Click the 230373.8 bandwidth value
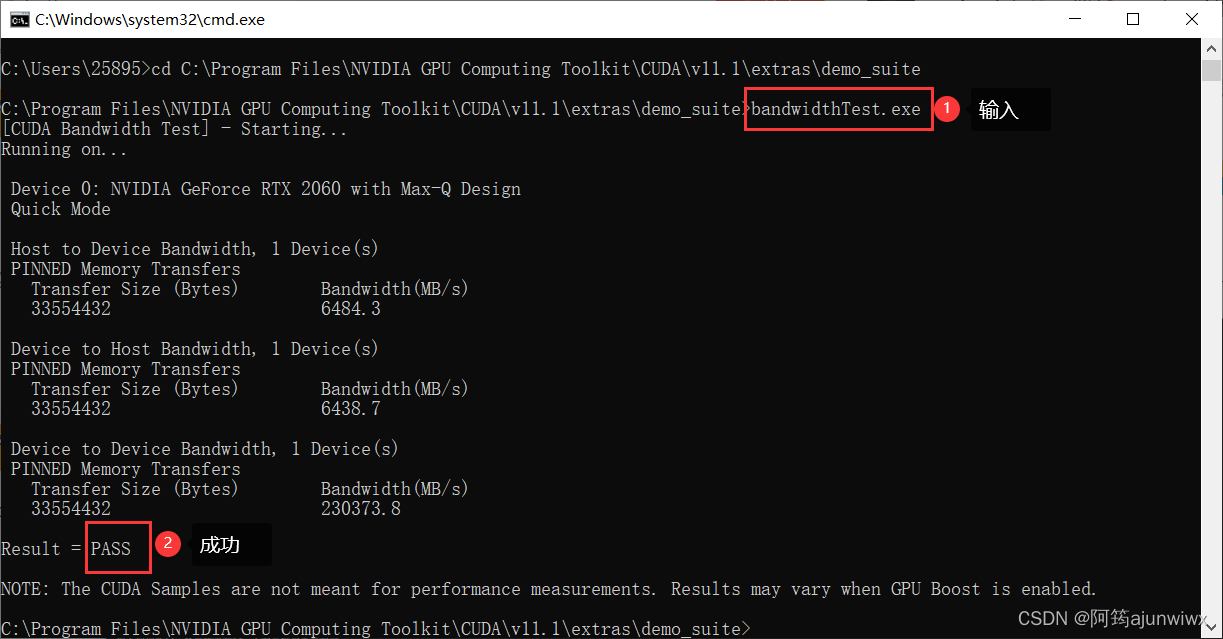 (x=361, y=509)
